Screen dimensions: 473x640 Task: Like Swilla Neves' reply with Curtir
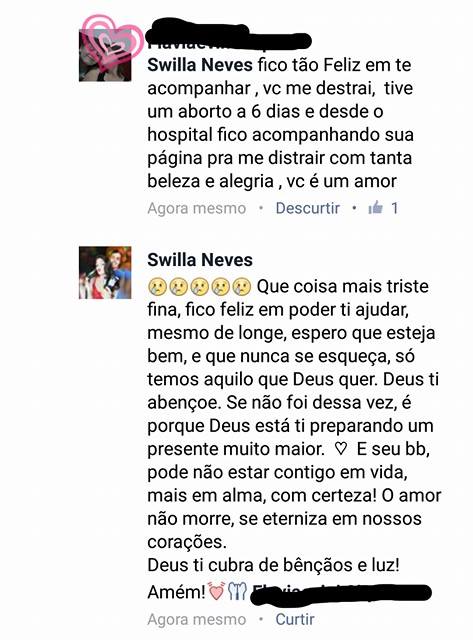(295, 619)
